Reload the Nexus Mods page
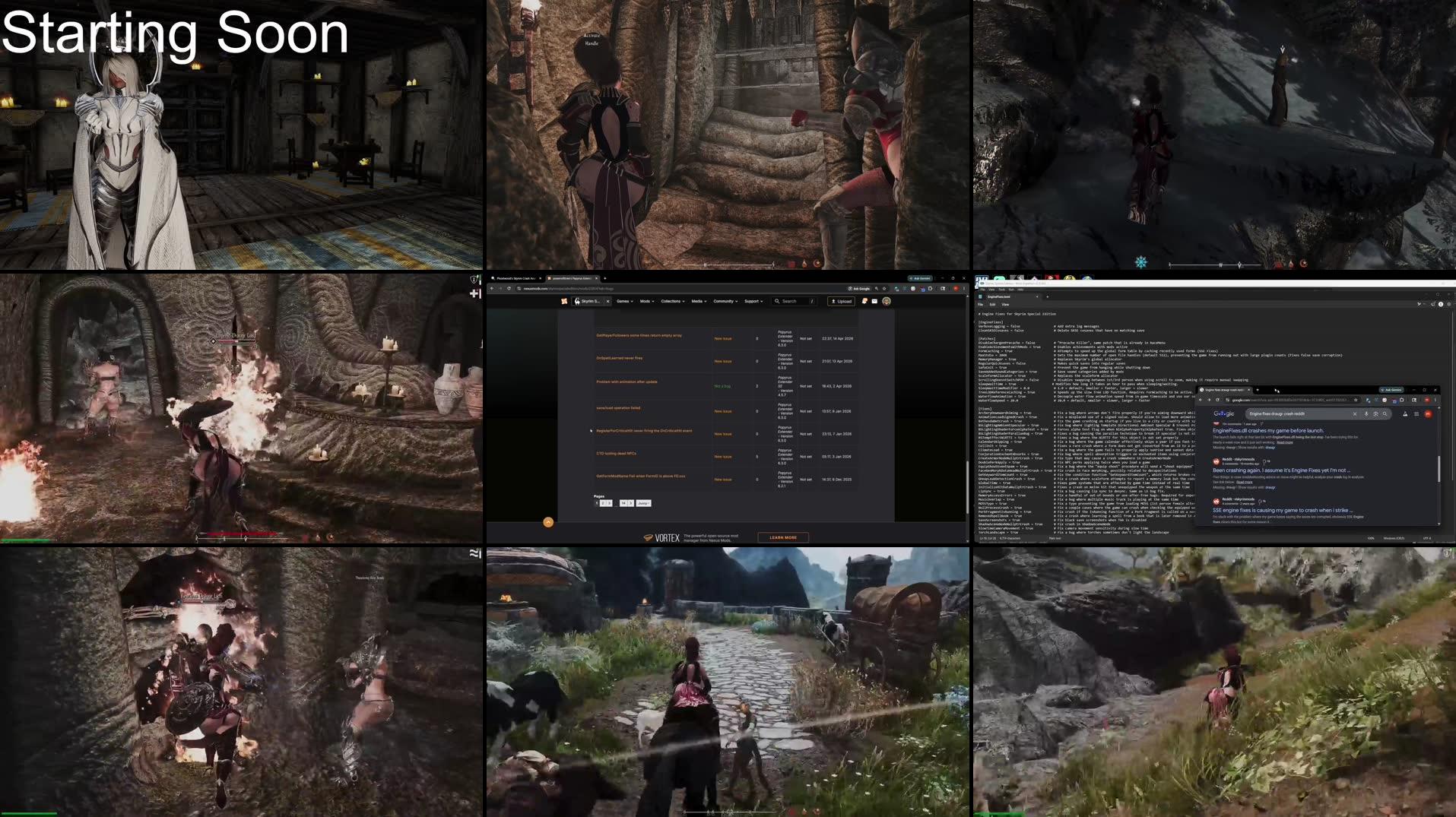 tap(509, 288)
